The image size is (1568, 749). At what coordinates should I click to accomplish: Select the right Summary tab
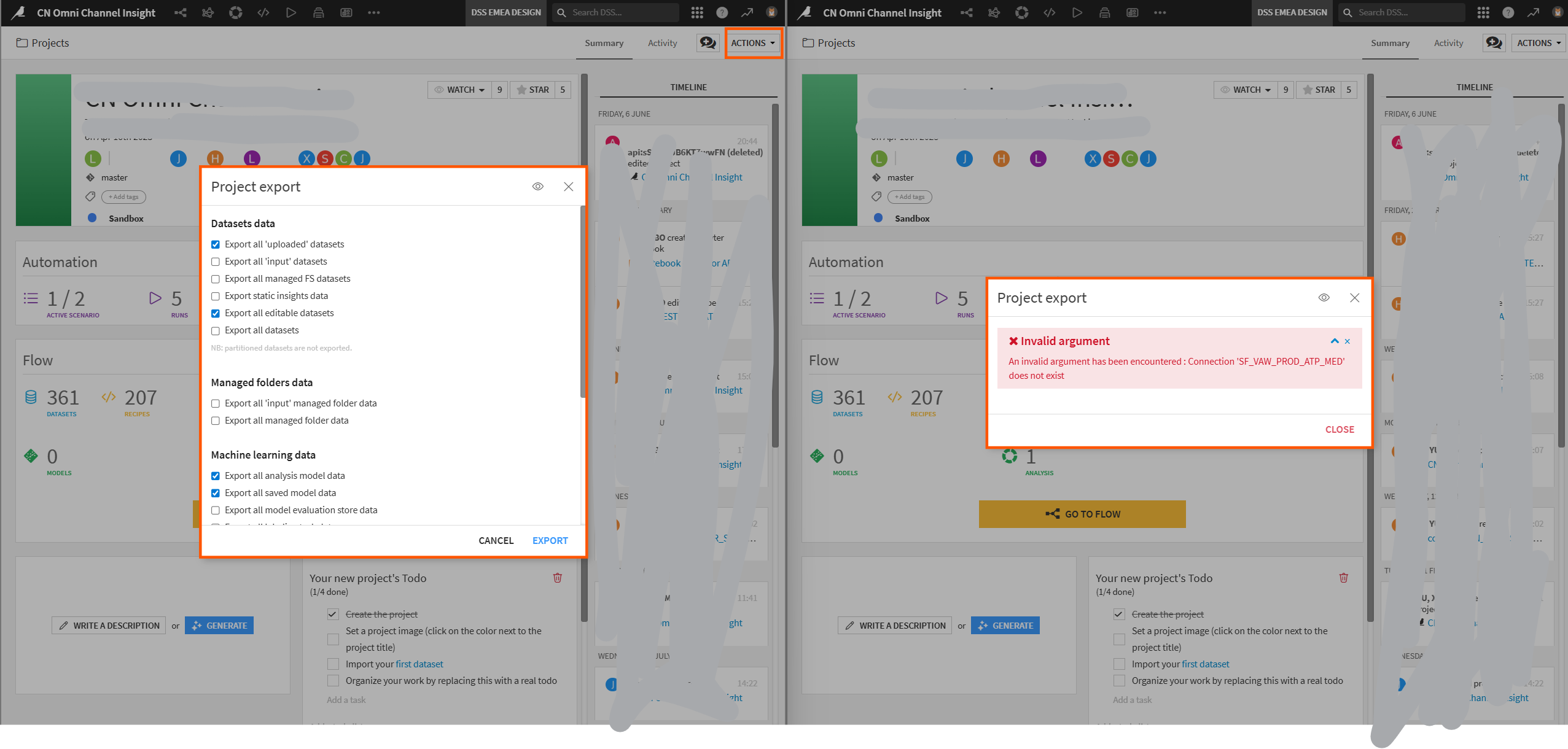(x=1390, y=43)
